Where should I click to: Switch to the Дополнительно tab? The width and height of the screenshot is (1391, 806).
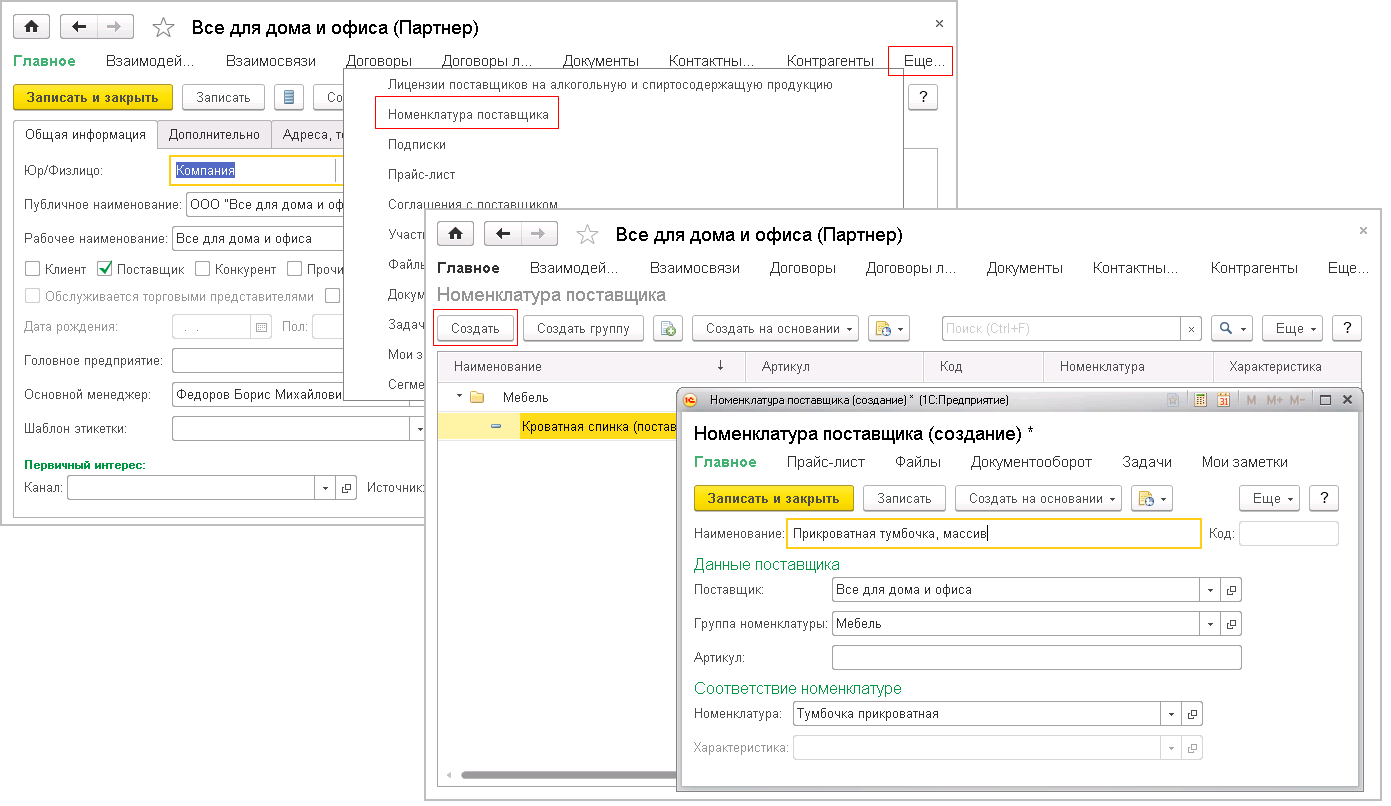(x=214, y=134)
